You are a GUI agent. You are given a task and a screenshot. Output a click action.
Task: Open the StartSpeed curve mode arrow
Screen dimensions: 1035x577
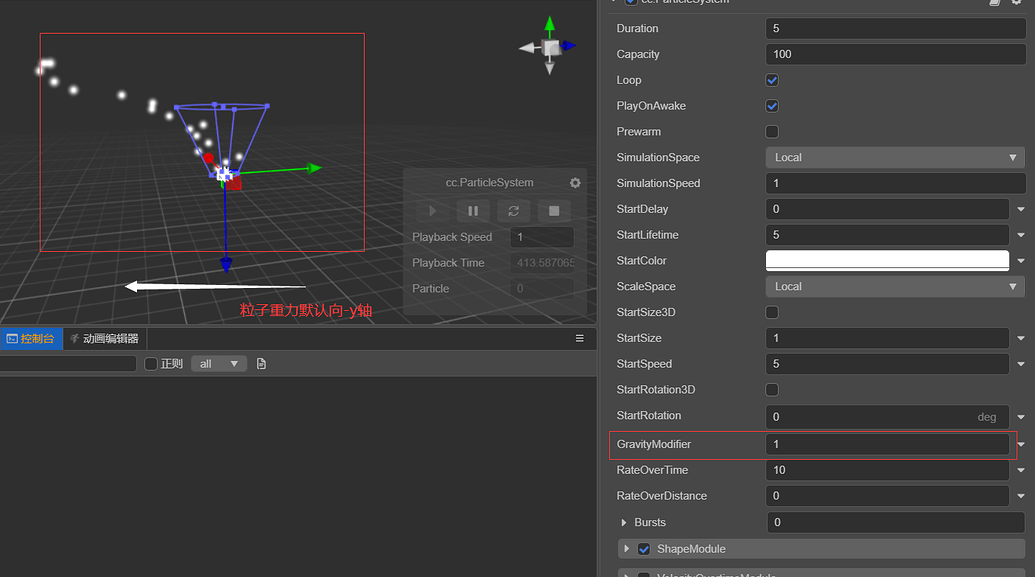pyautogui.click(x=1020, y=364)
